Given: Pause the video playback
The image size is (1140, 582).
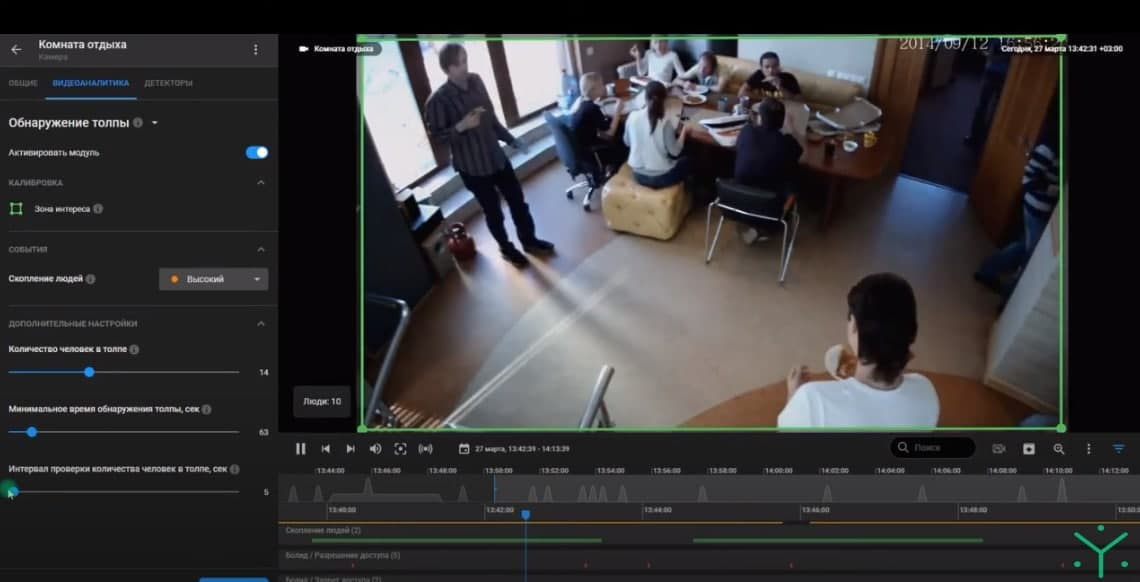Looking at the screenshot, I should pyautogui.click(x=300, y=449).
